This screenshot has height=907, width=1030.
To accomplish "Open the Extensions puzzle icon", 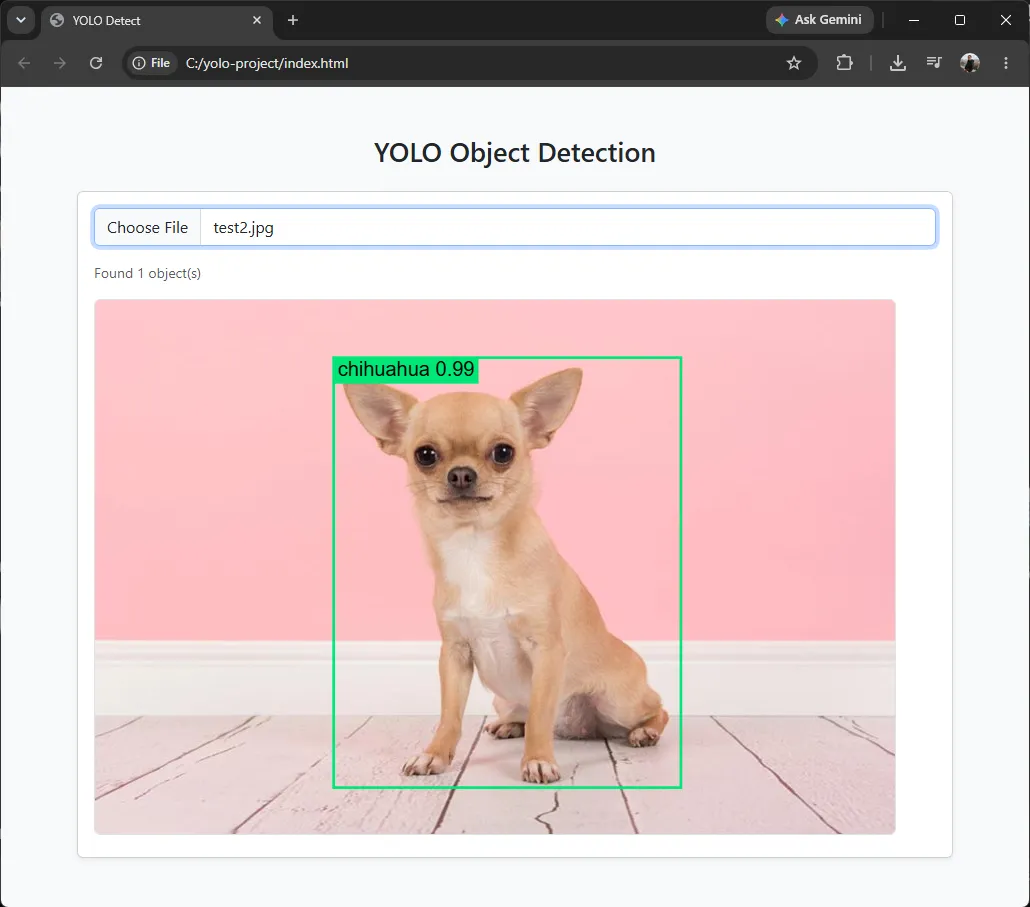I will tap(844, 63).
